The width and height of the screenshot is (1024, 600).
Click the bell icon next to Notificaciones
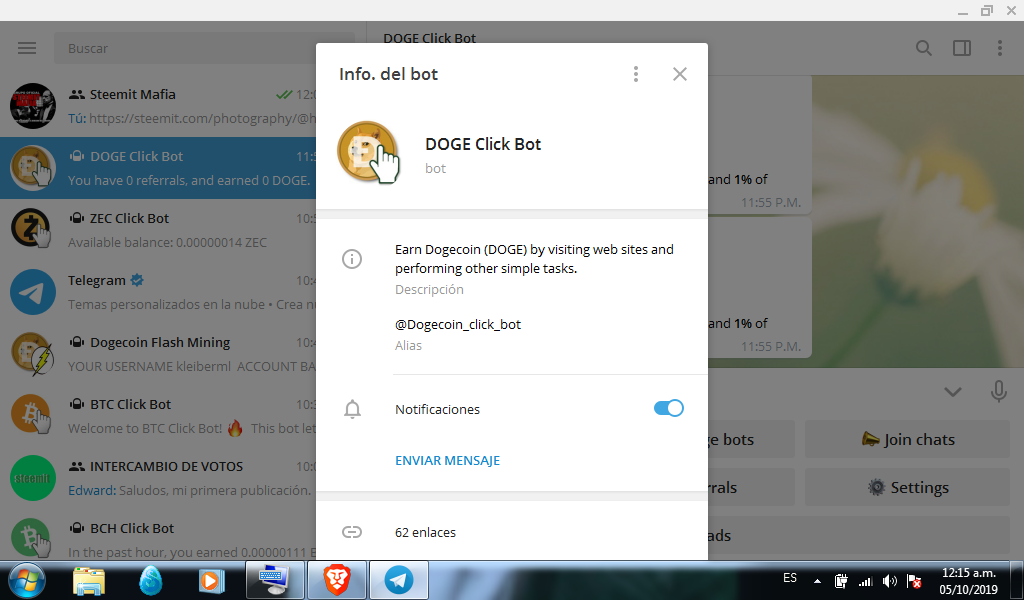point(352,409)
